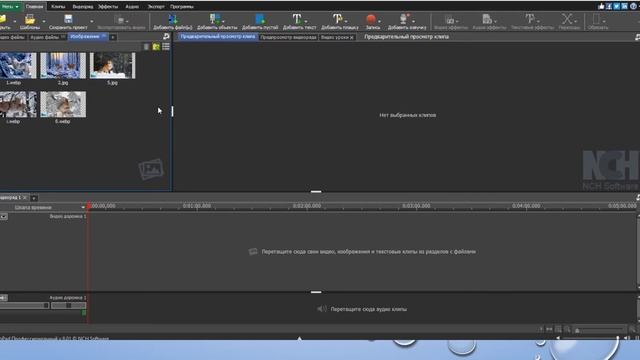Open the Аудио menu tab

point(132,7)
